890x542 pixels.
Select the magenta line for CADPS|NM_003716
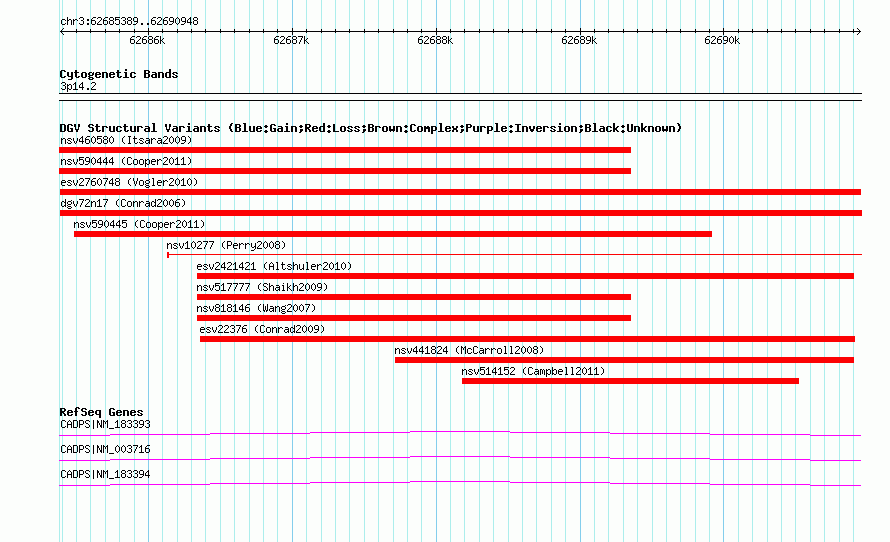[x=460, y=459]
